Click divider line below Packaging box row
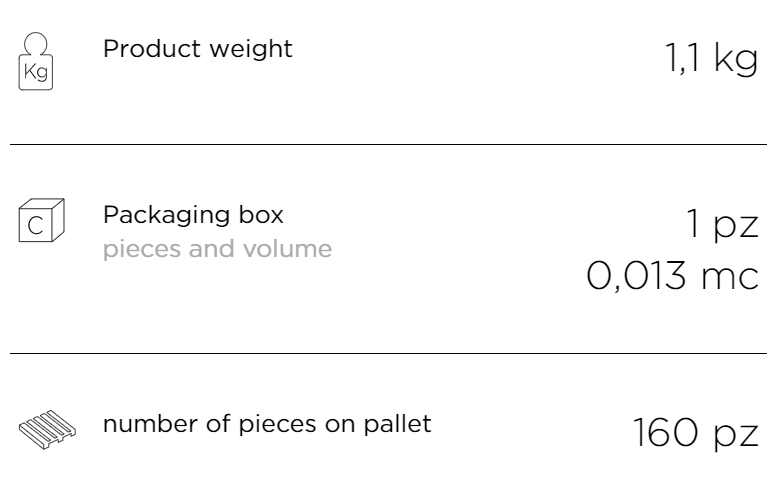 tap(389, 353)
